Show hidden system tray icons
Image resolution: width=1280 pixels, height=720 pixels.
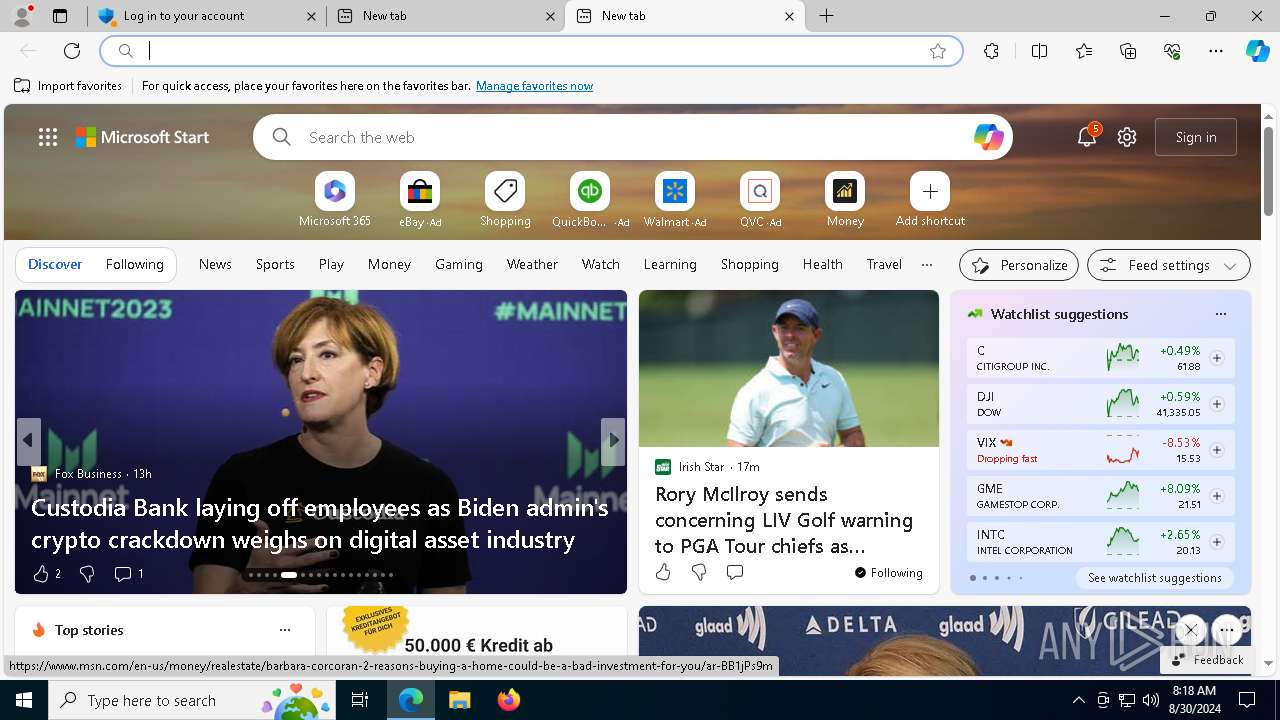tap(1079, 700)
